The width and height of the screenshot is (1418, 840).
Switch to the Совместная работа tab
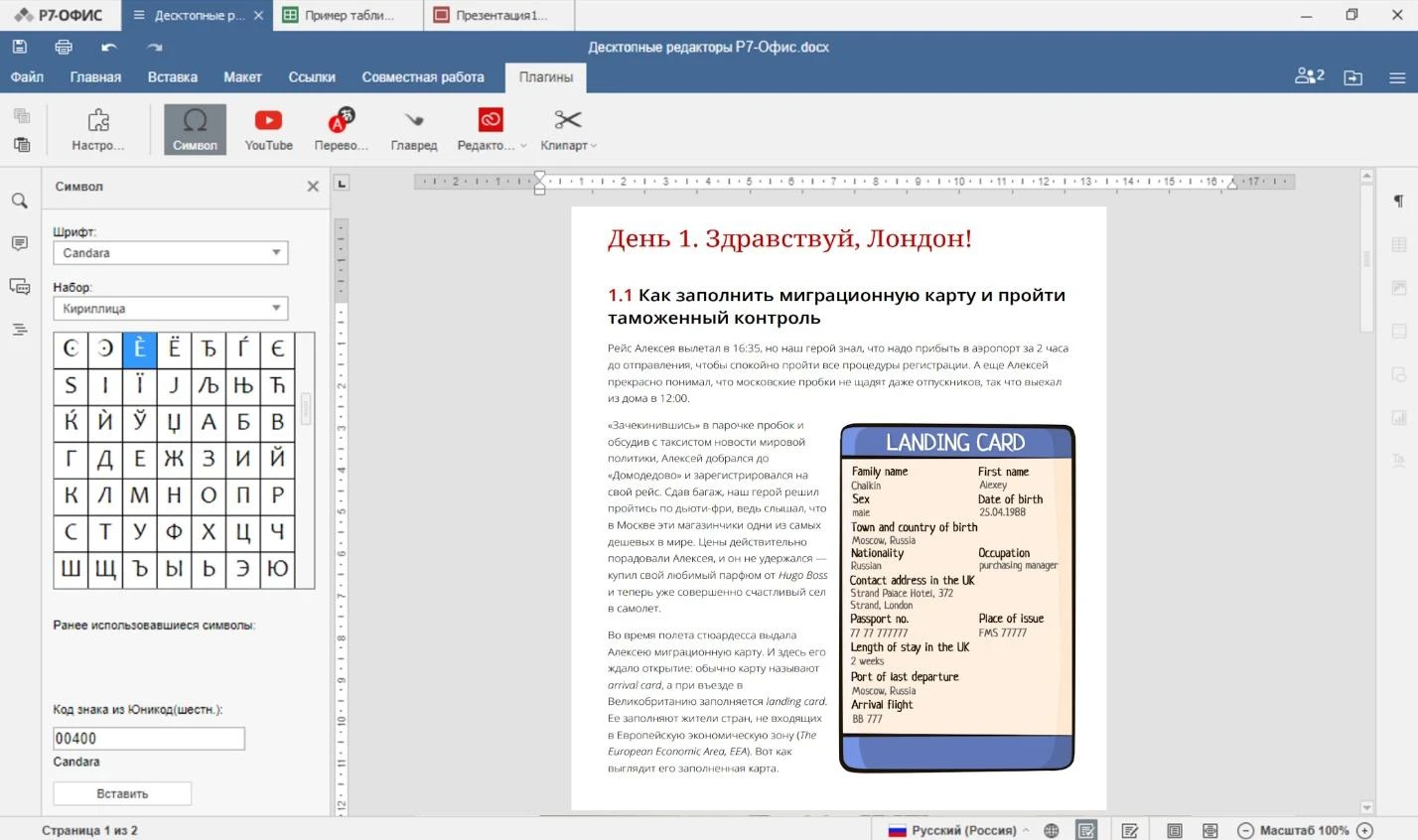423,76
